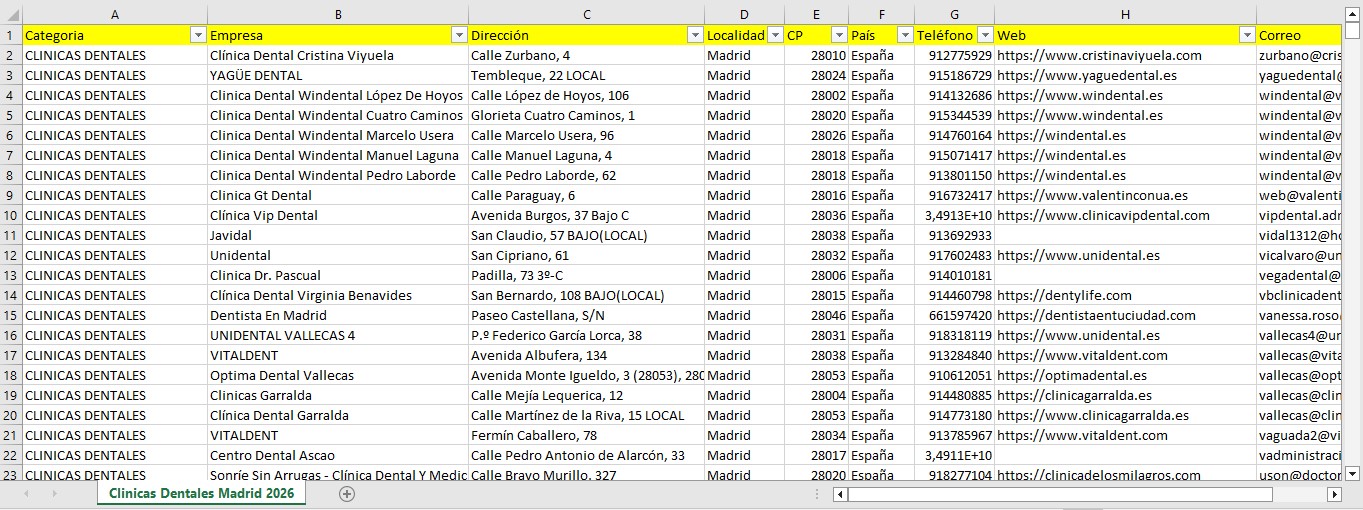Image resolution: width=1363 pixels, height=510 pixels.
Task: Open the dentistaentuciudad.com web link cell
Action: [x=1125, y=315]
